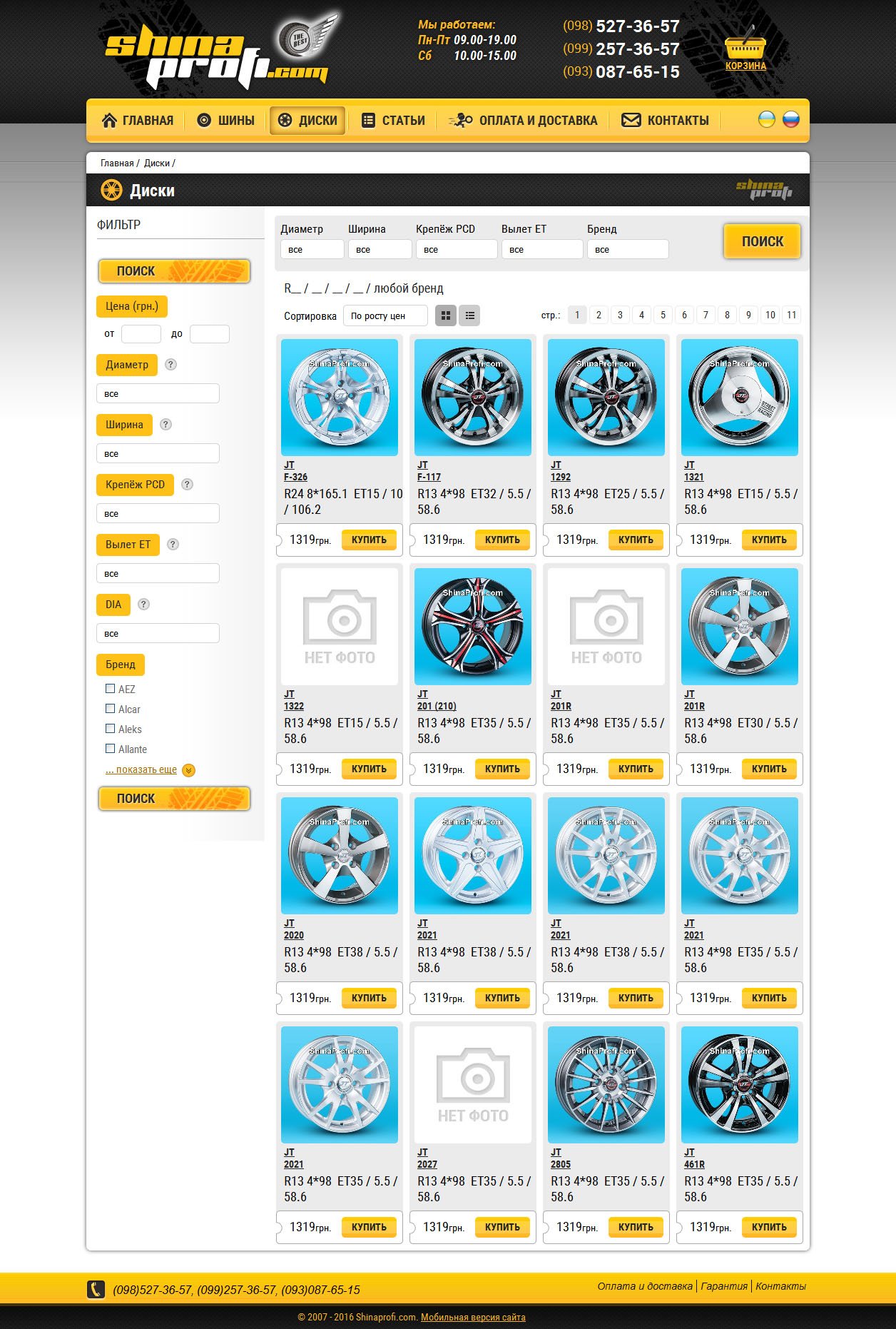Open the JT 2805 wheel thumbnail
This screenshot has height=1329, width=896.
(606, 1085)
